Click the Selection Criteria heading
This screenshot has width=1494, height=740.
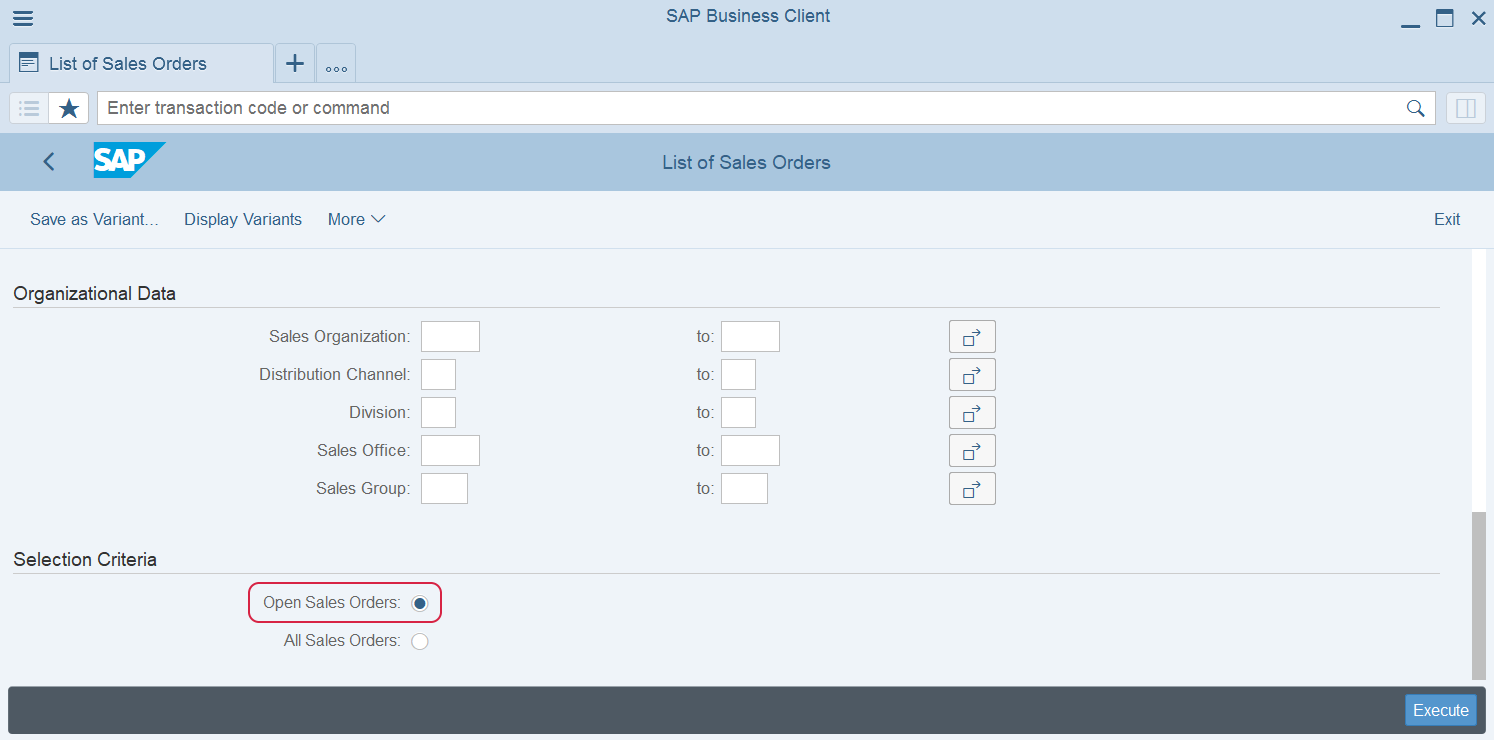click(85, 560)
